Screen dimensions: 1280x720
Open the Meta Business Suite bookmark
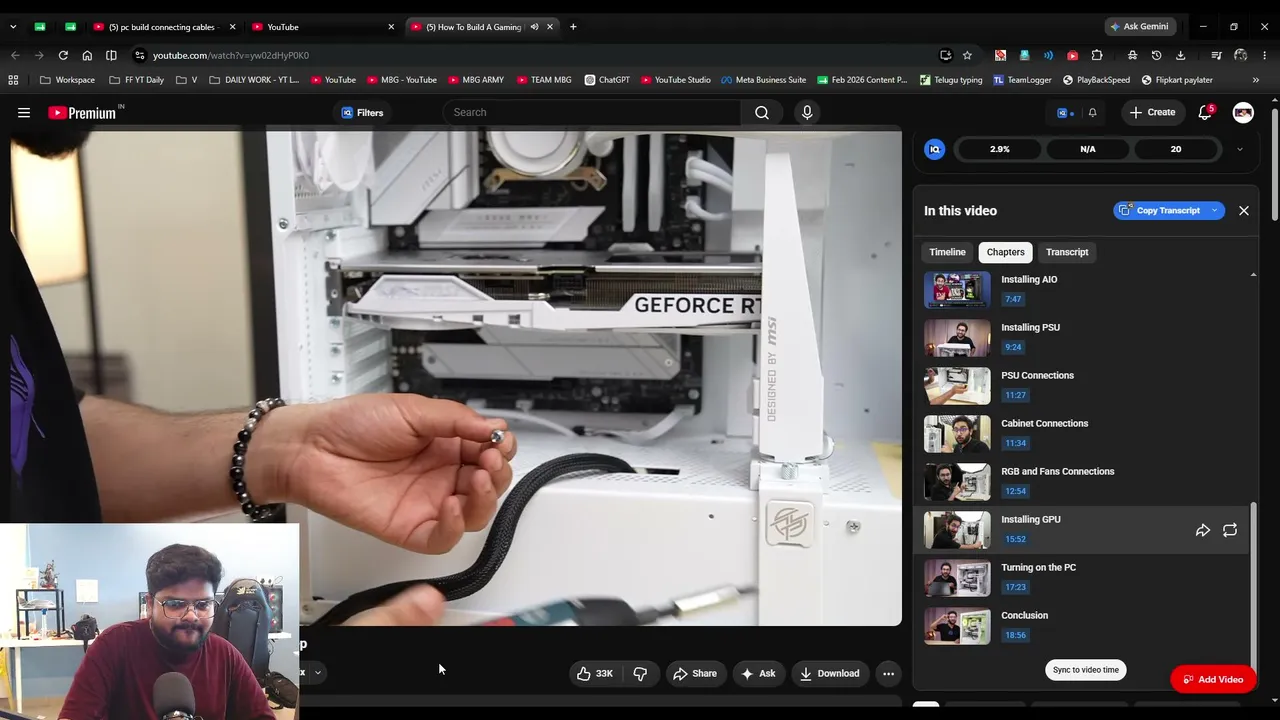[764, 80]
